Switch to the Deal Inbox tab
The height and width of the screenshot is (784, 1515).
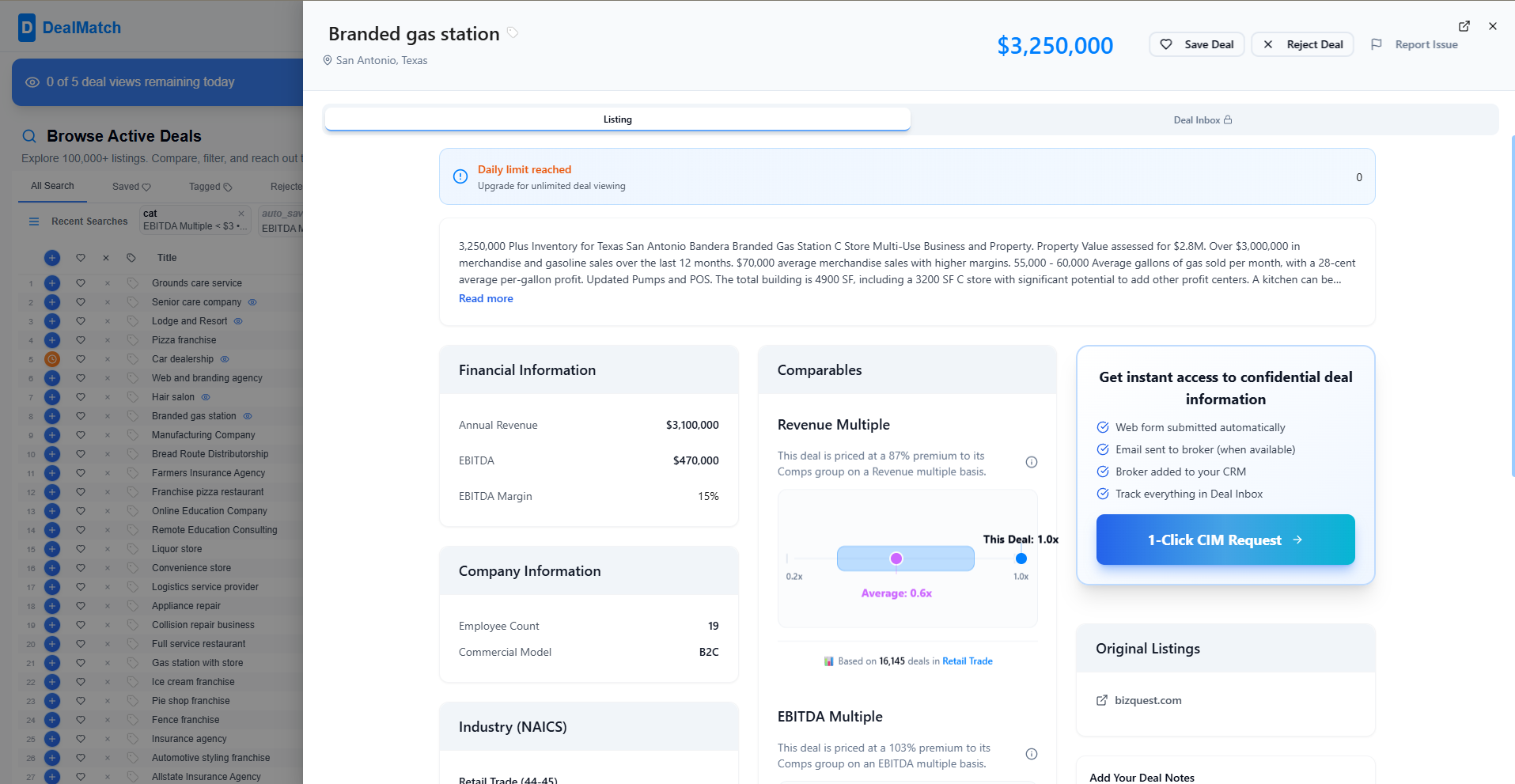(1203, 120)
